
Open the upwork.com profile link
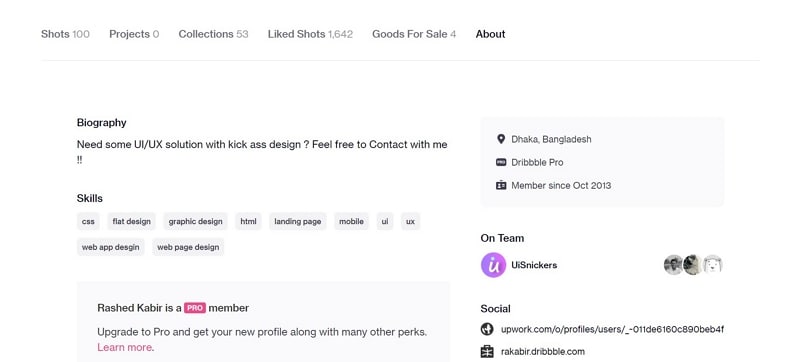pos(612,329)
